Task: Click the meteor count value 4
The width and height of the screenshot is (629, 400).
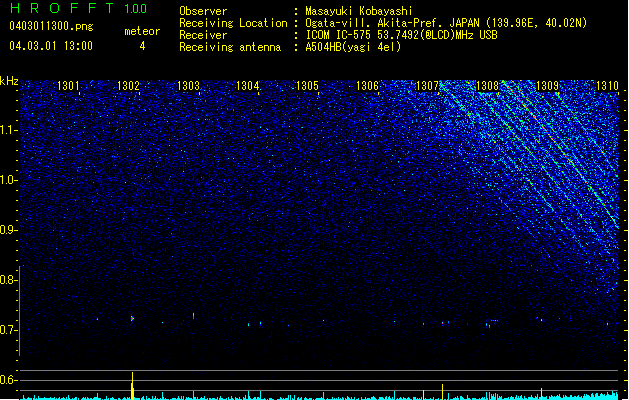Action: click(x=142, y=46)
